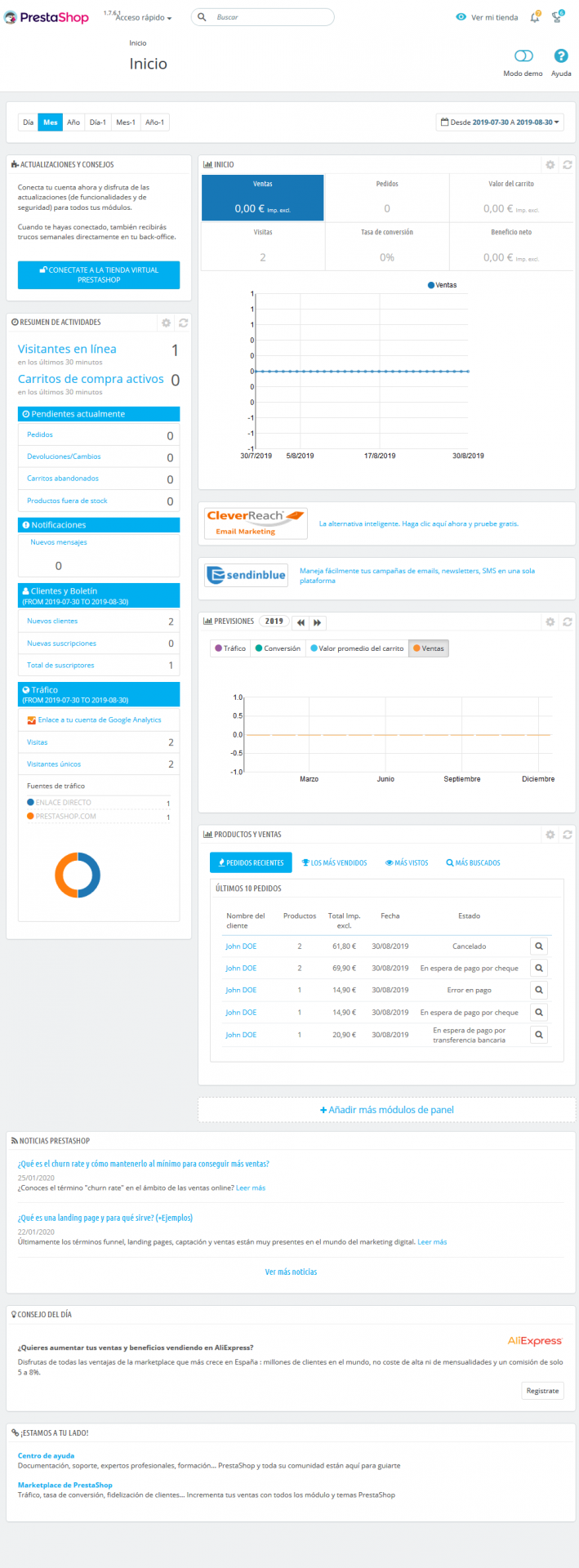Open the date range dropdown
The width and height of the screenshot is (579, 1568).
click(x=500, y=122)
